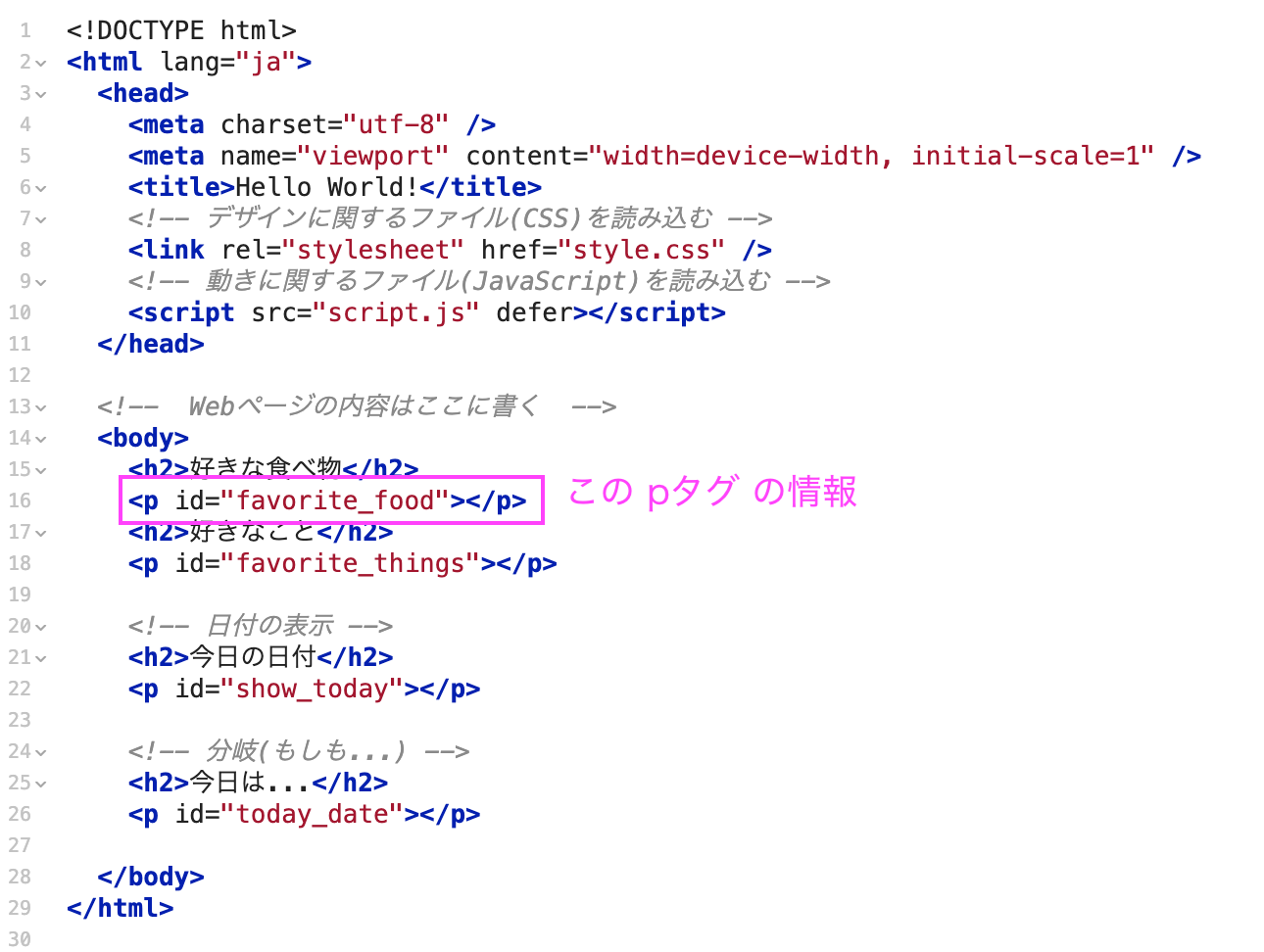Collapse the body tag fold arrow on line 14

[41, 439]
